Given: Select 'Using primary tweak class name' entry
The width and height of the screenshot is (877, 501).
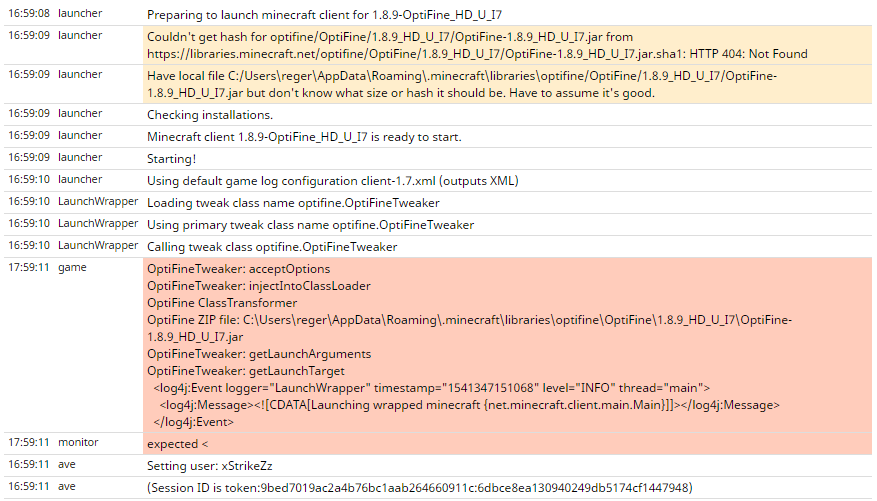Looking at the screenshot, I should [310, 225].
